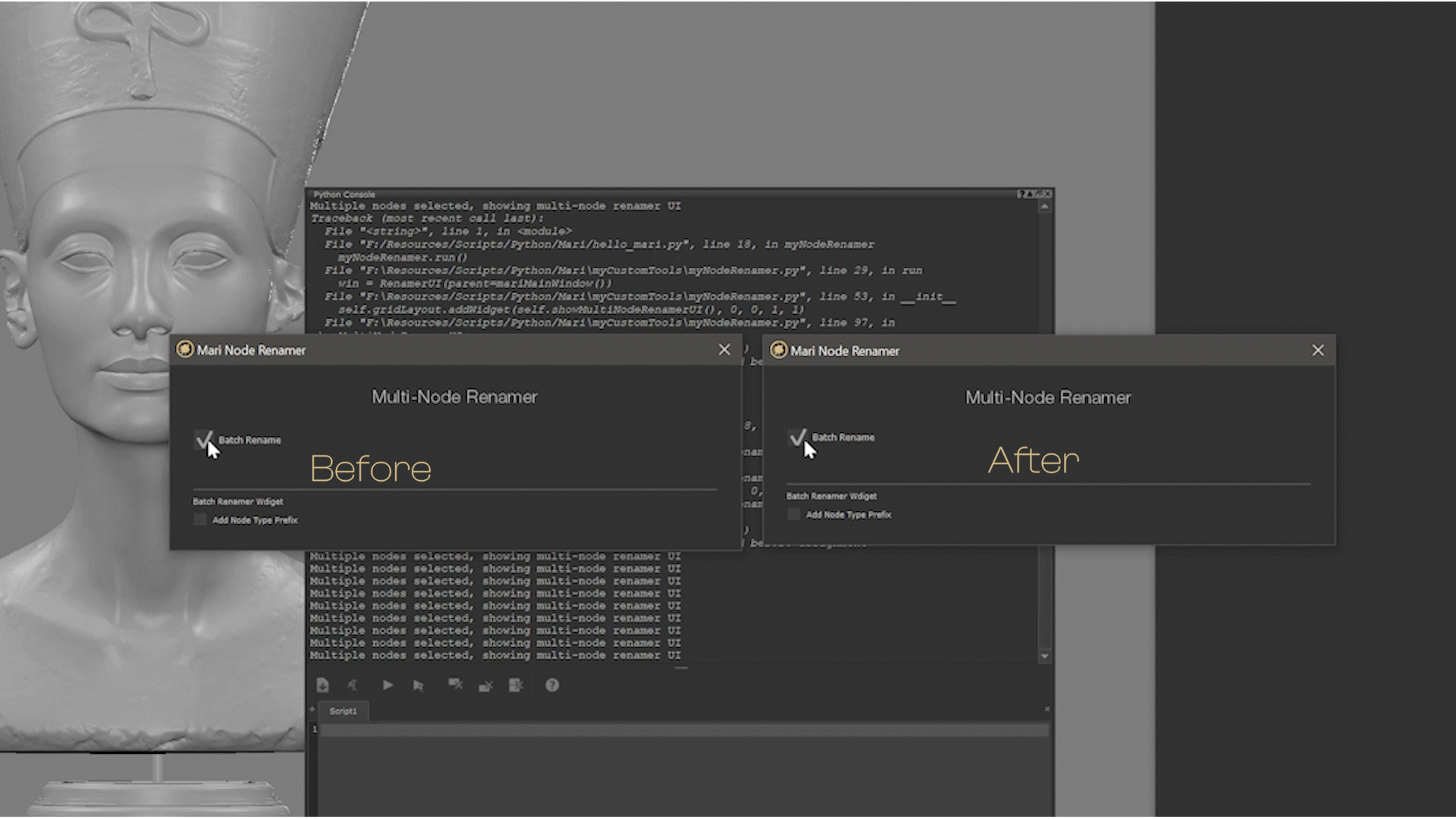Enable Add Node Type Prefix in After dialog
The height and width of the screenshot is (819, 1456).
[793, 514]
